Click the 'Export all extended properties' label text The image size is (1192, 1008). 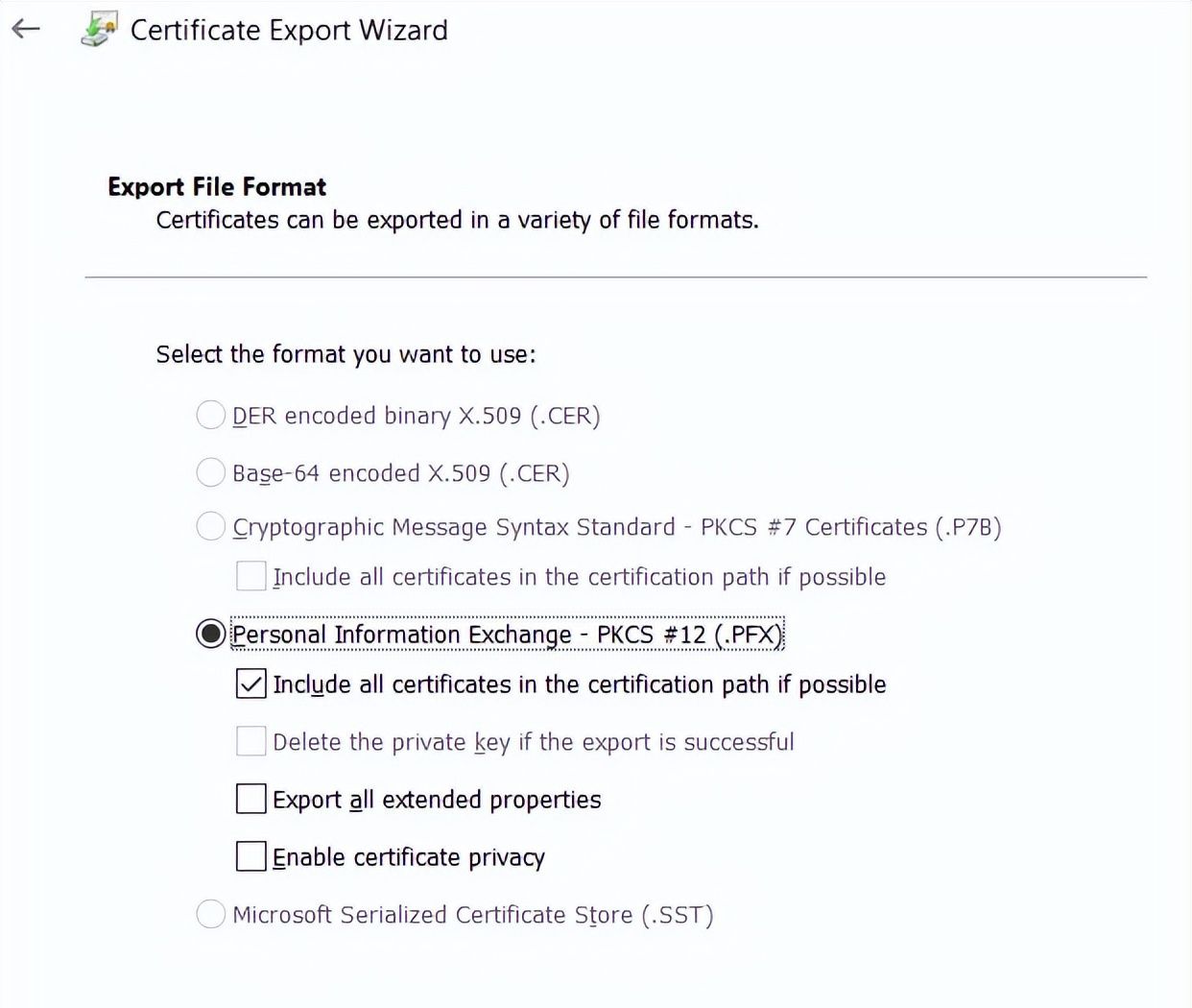437,800
